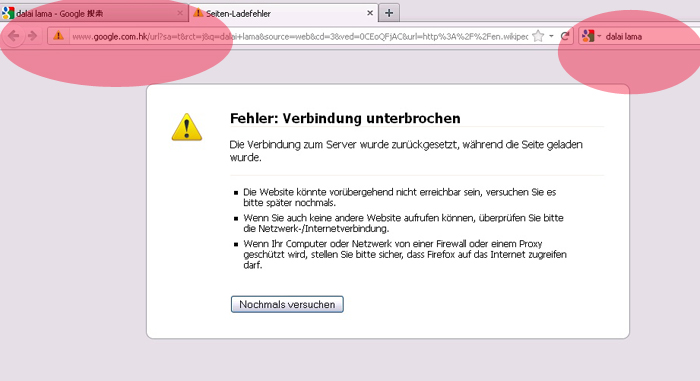Click bullet 'Wenn Ihr Computer oder Netzwerk'
This screenshot has height=381, width=700.
[x=405, y=255]
